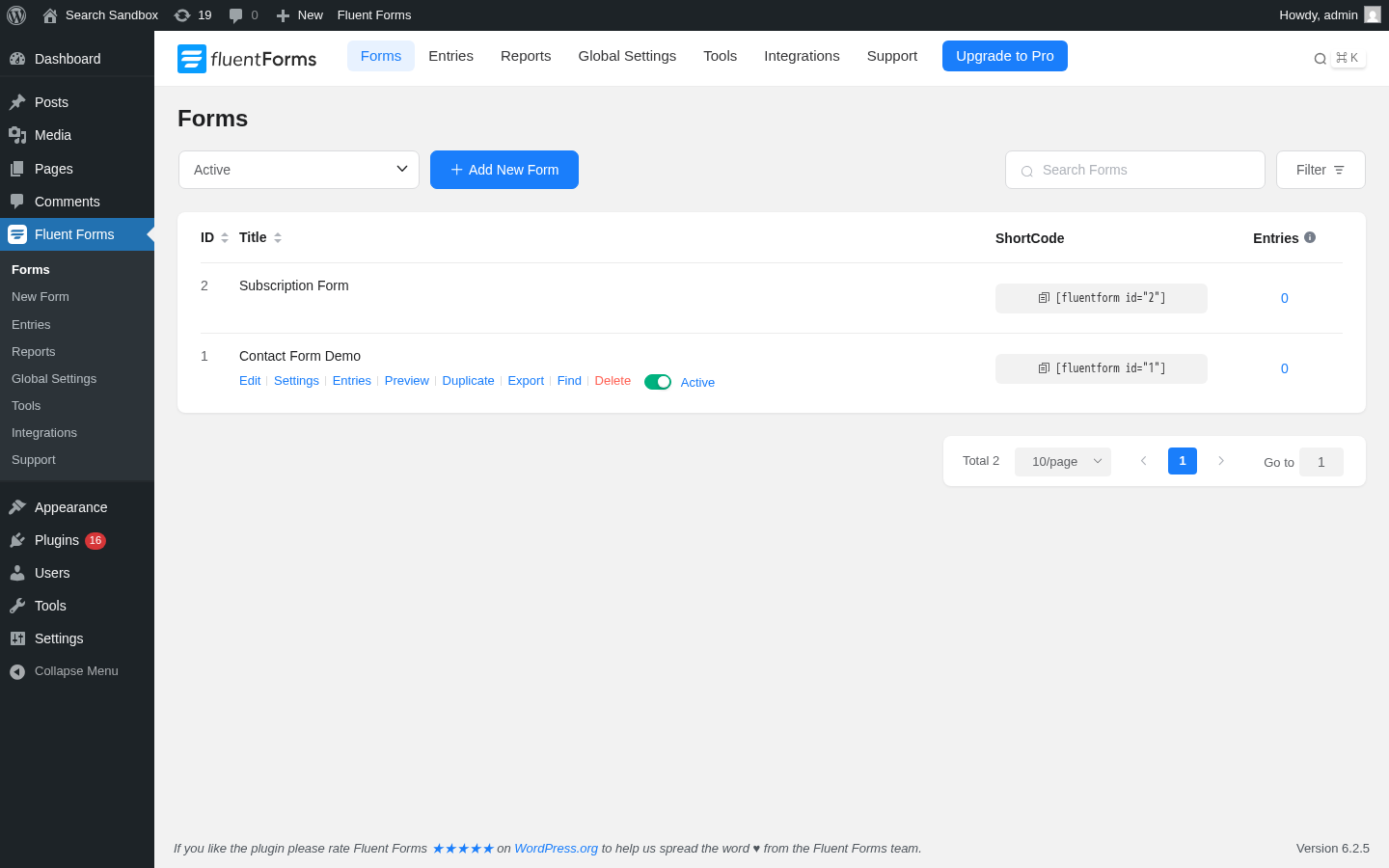Open the New content menu

tap(299, 15)
